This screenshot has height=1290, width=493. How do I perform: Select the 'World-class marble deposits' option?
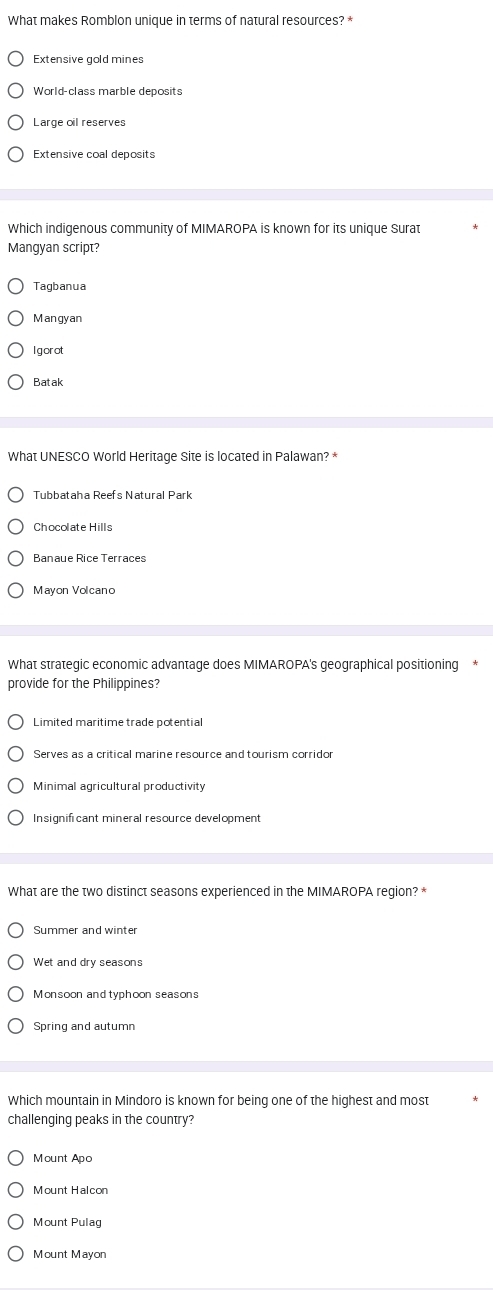pyautogui.click(x=16, y=91)
